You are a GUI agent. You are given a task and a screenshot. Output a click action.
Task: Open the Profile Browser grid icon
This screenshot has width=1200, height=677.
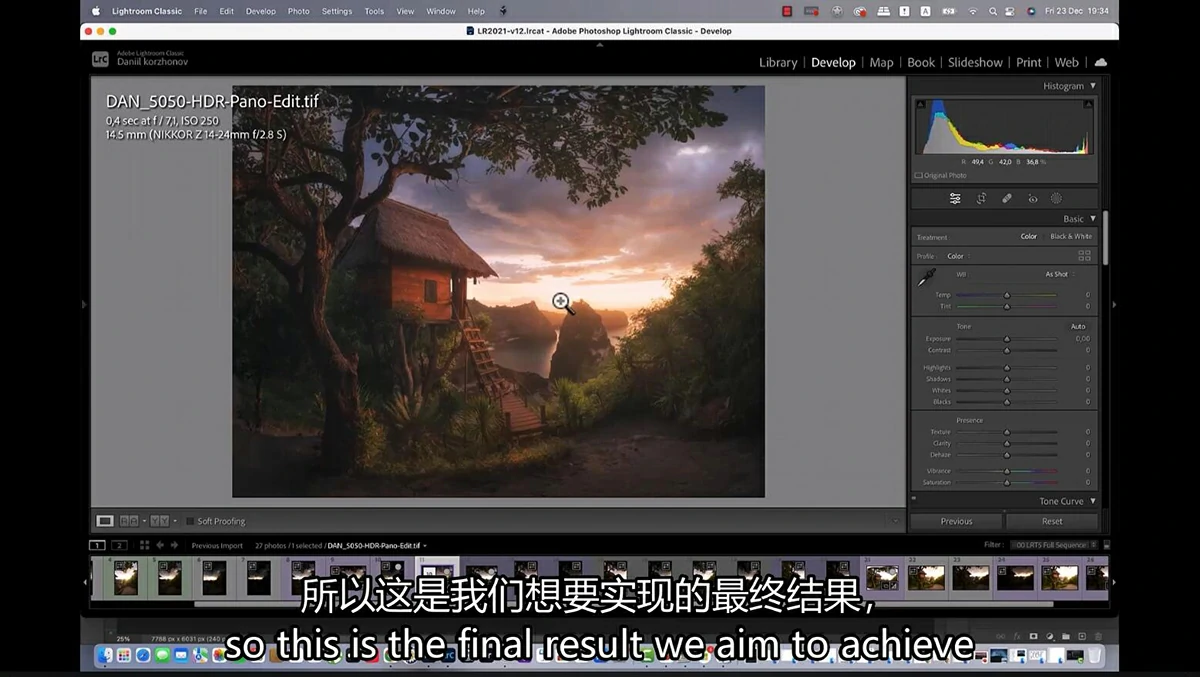pyautogui.click(x=1084, y=256)
